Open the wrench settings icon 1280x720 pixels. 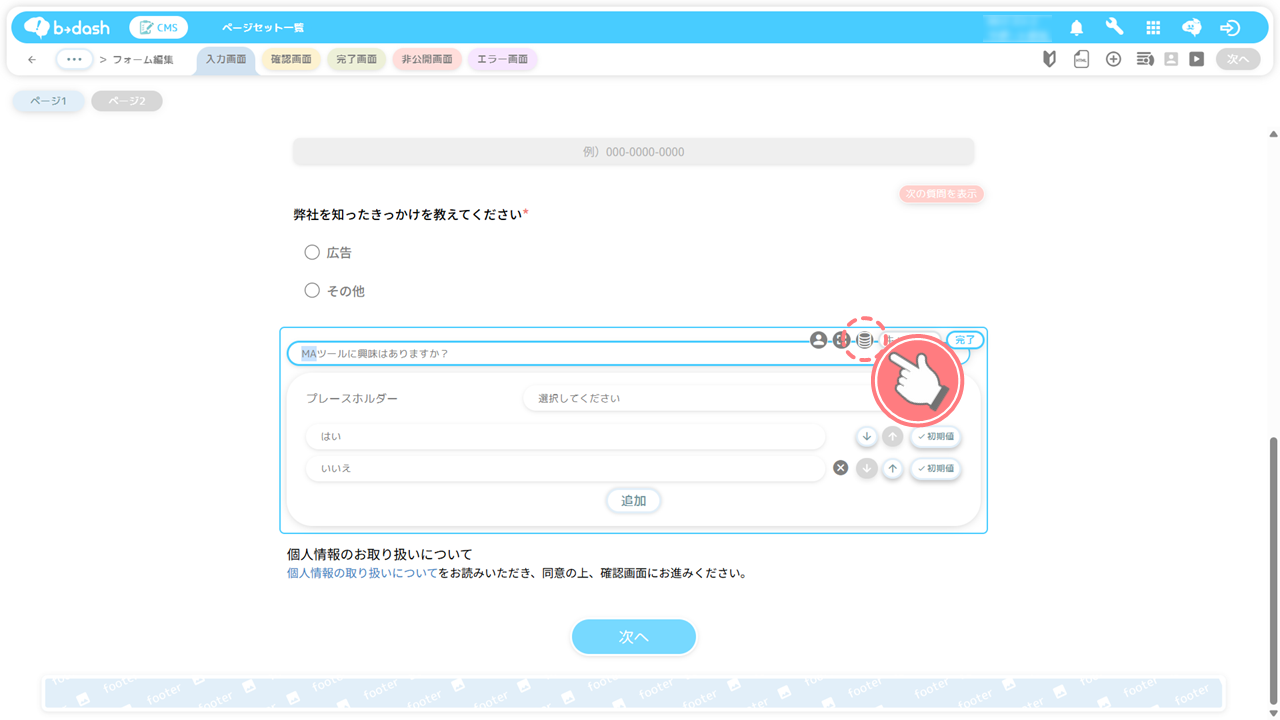click(1114, 28)
